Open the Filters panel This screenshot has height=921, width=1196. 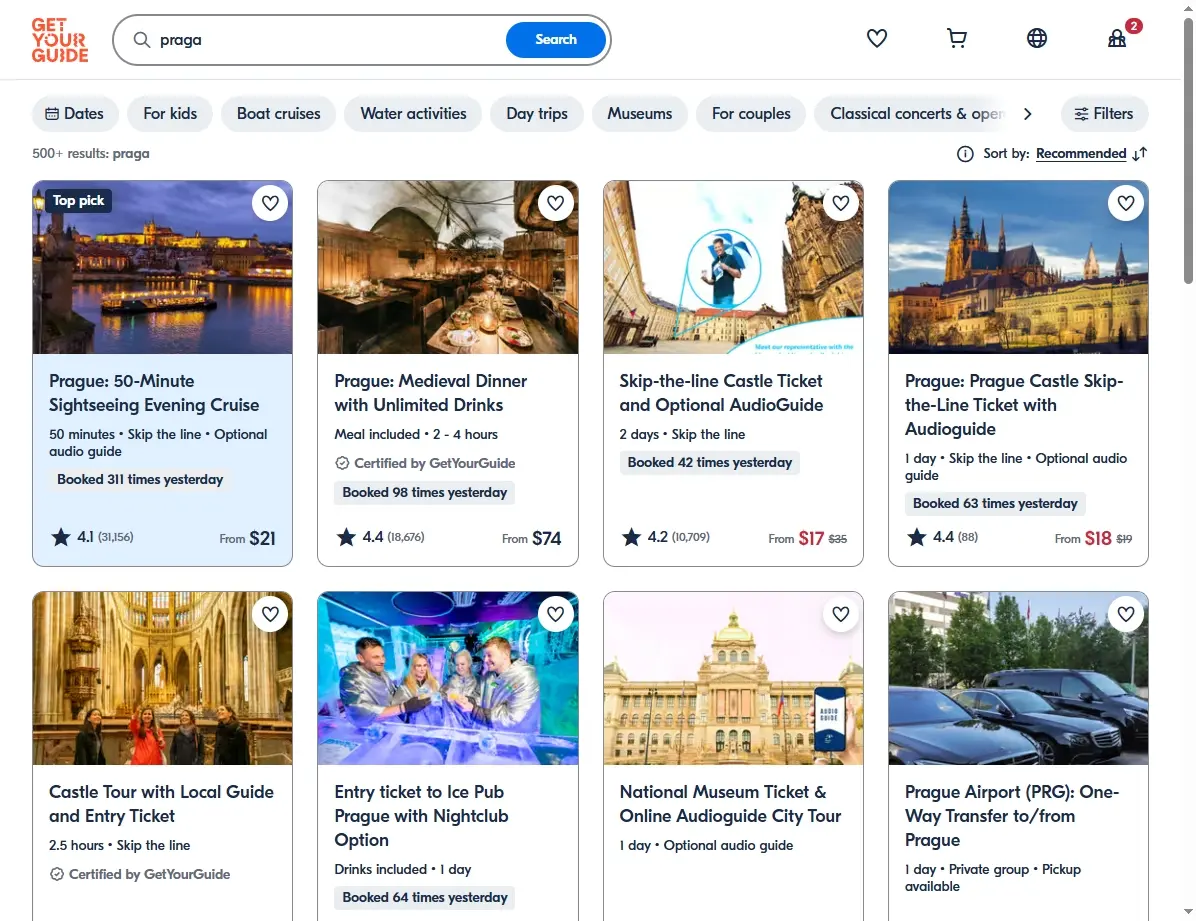pos(1104,114)
